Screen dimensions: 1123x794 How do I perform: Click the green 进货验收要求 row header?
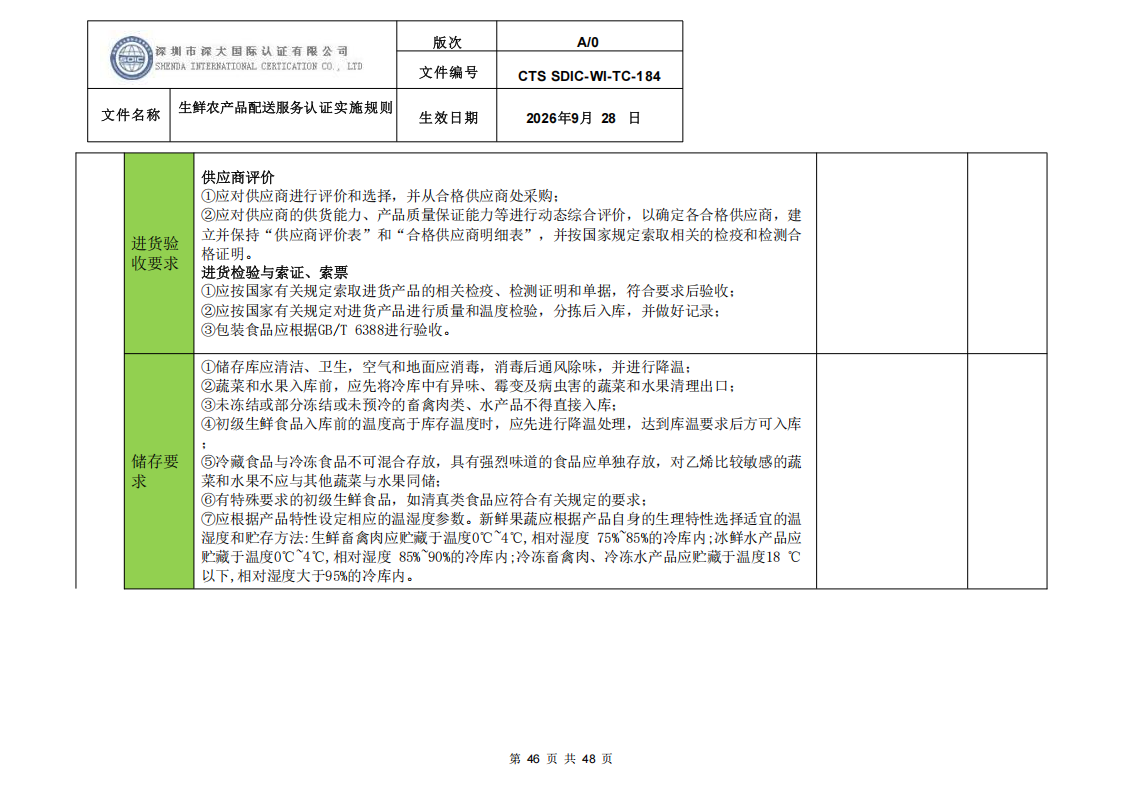pyautogui.click(x=159, y=253)
